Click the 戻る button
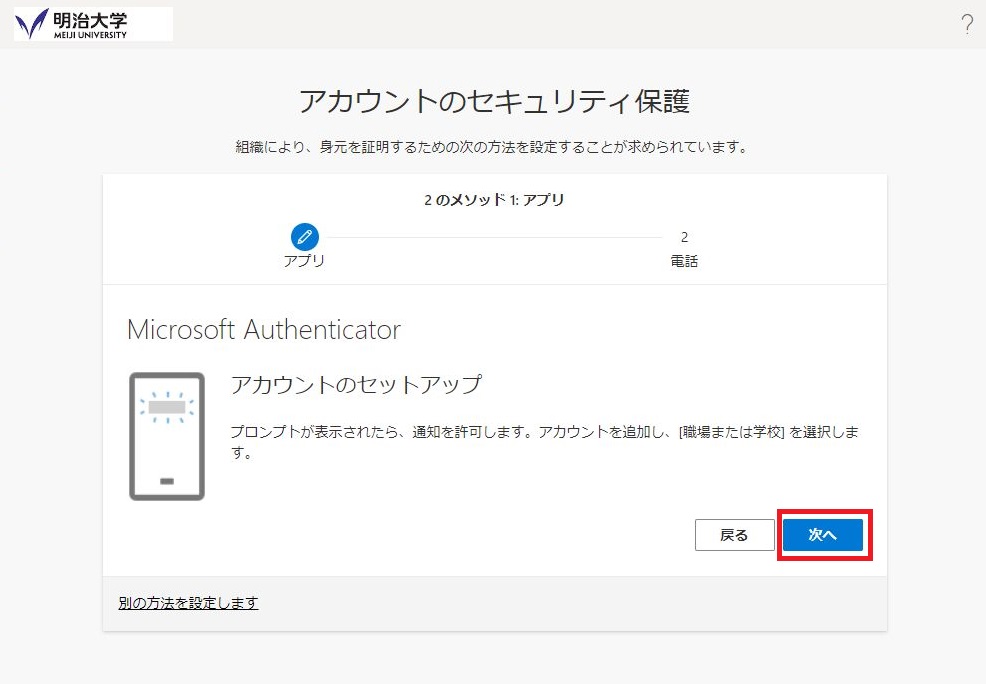This screenshot has width=986, height=684. [734, 535]
